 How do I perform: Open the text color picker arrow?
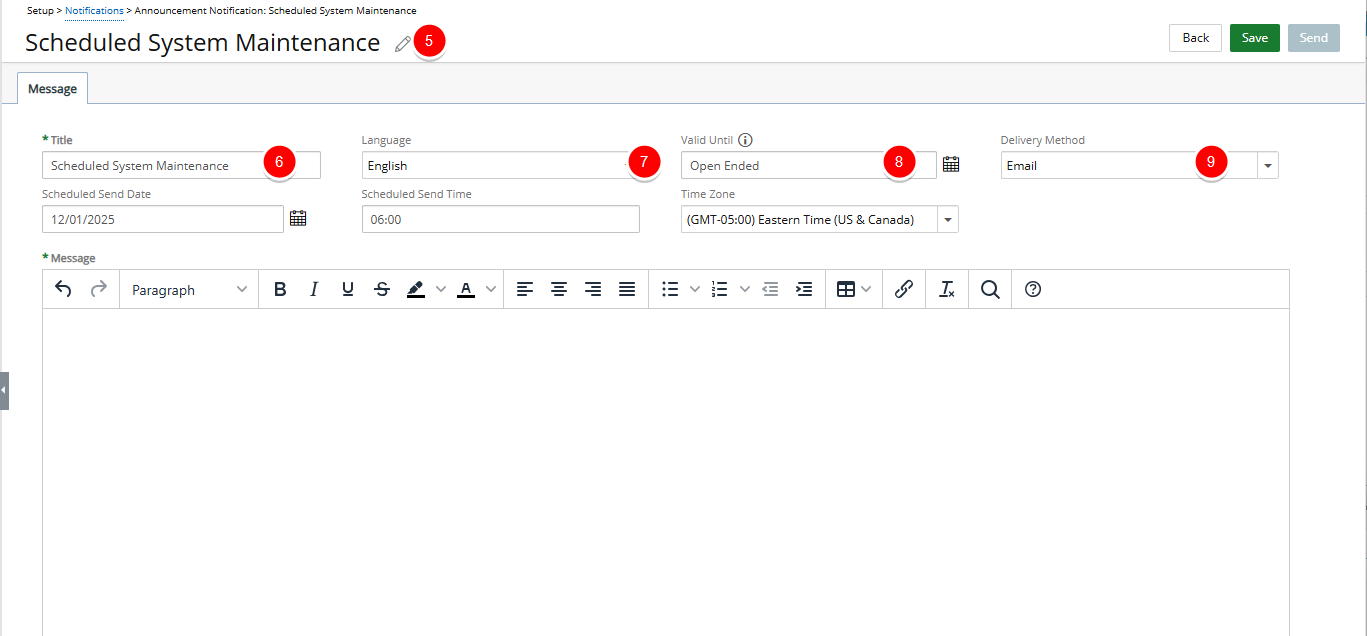[490, 289]
